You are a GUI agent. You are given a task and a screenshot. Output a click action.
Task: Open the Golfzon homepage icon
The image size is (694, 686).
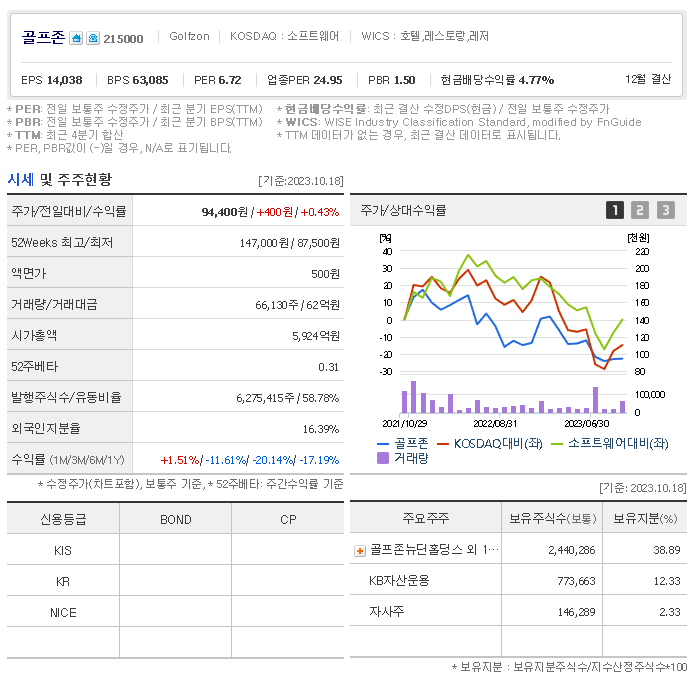pyautogui.click(x=76, y=39)
